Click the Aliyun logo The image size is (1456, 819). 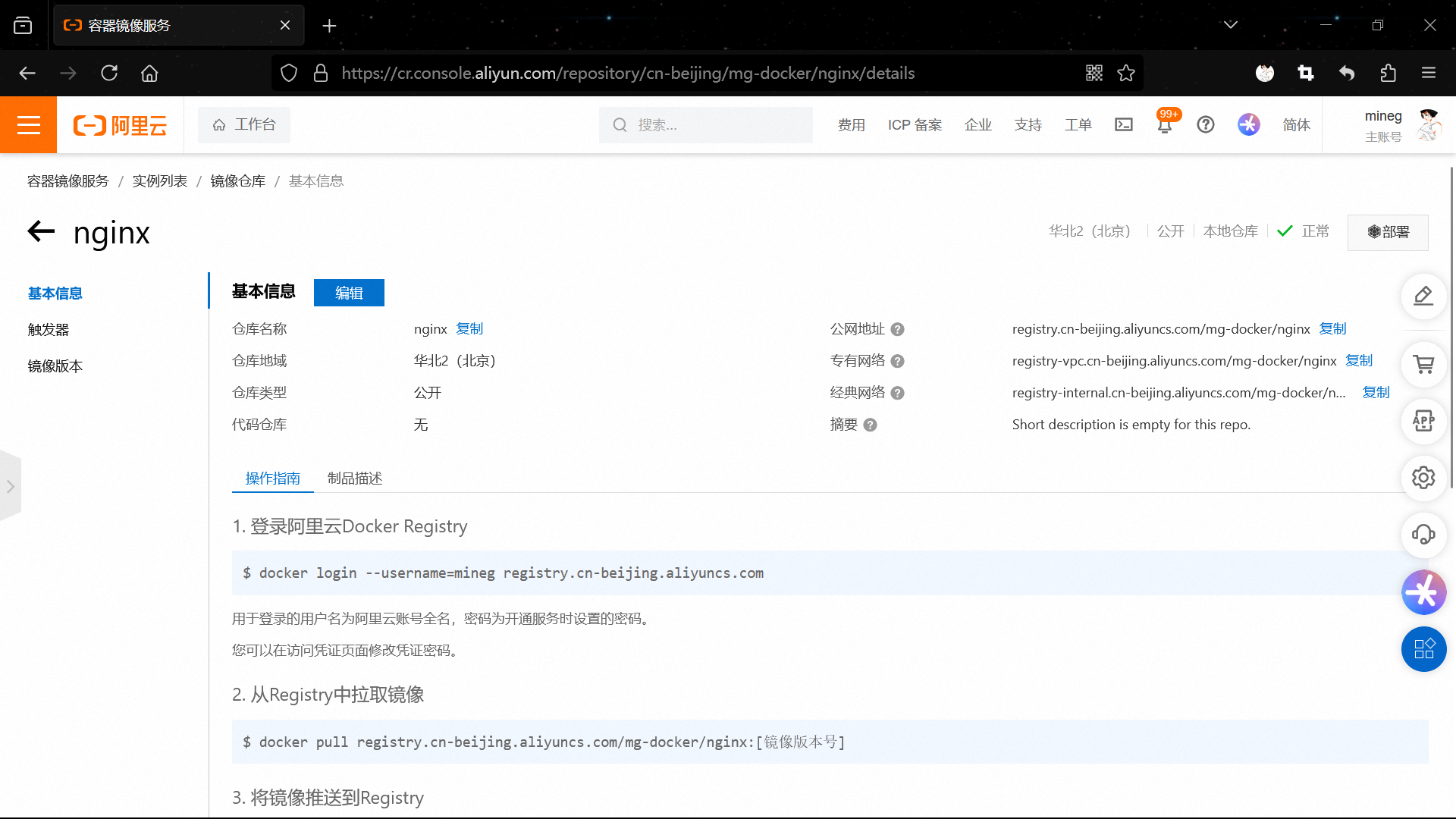[120, 125]
